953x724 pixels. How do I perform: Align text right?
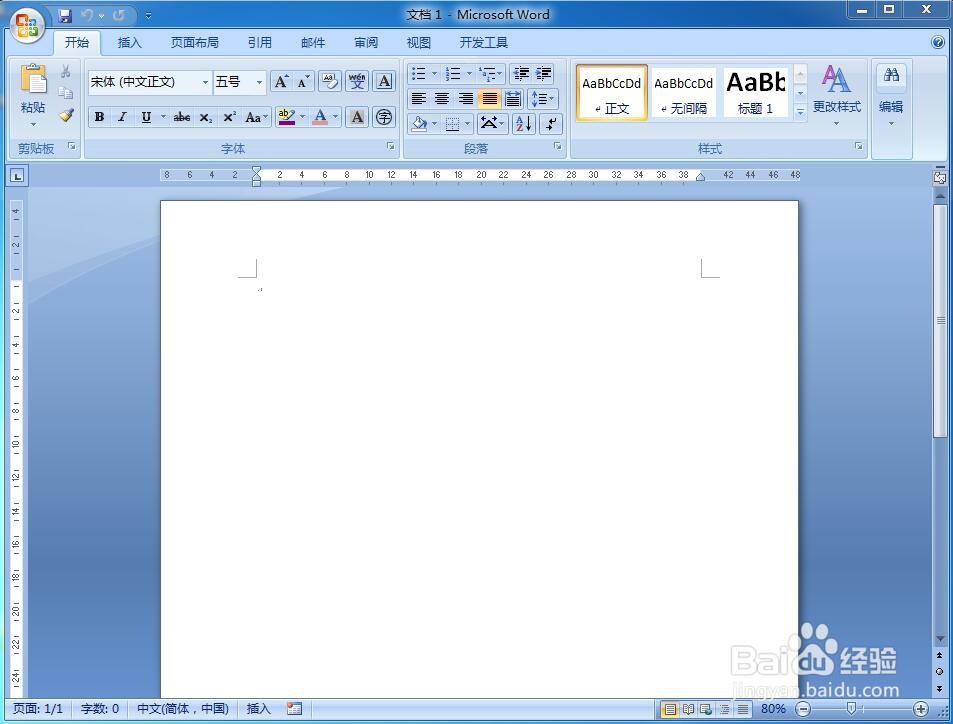coord(466,98)
